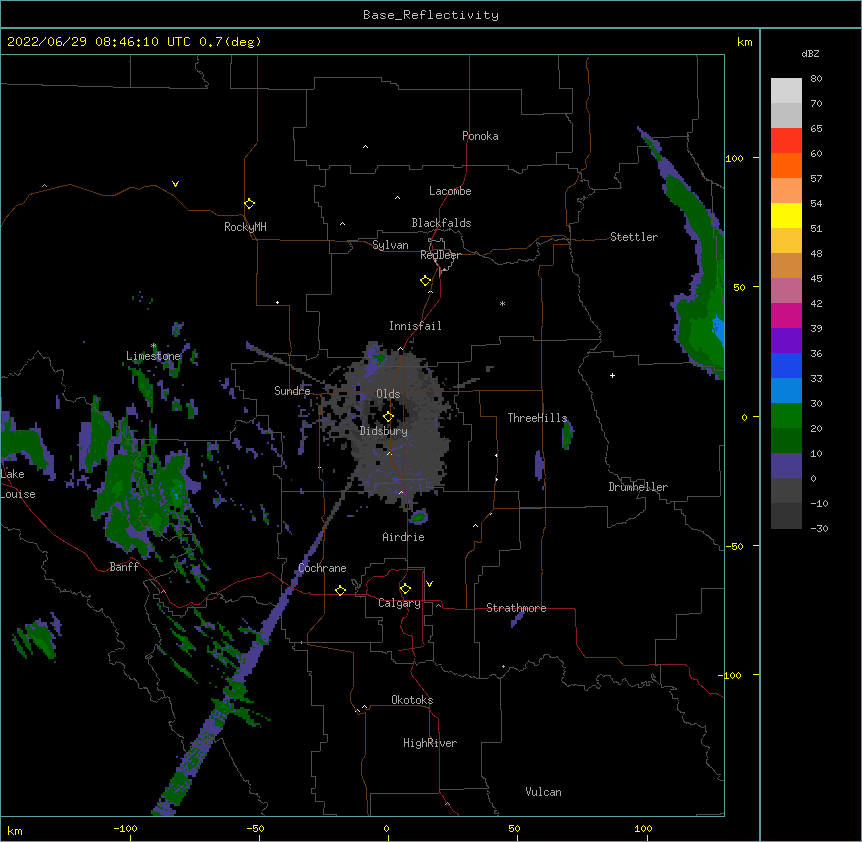
Task: Click the white asterisk above Limestone label
Action: pos(153,346)
